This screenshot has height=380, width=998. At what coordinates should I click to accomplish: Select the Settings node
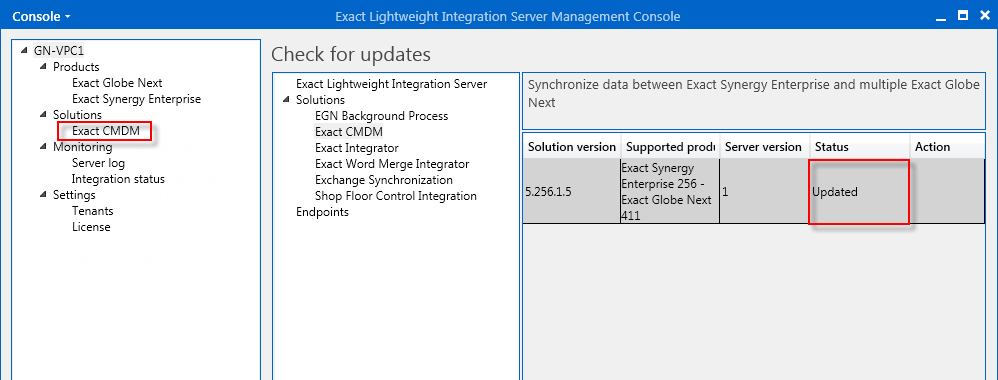point(74,195)
